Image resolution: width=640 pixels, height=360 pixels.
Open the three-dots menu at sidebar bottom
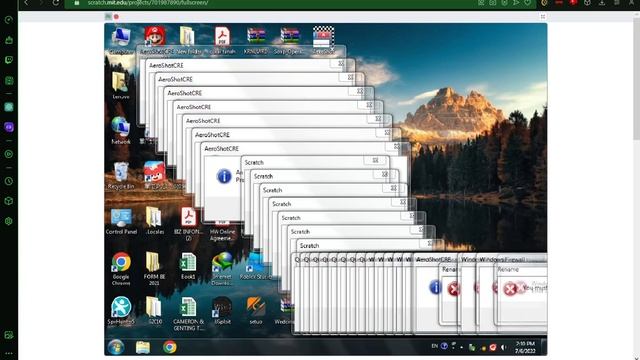pyautogui.click(x=9, y=353)
